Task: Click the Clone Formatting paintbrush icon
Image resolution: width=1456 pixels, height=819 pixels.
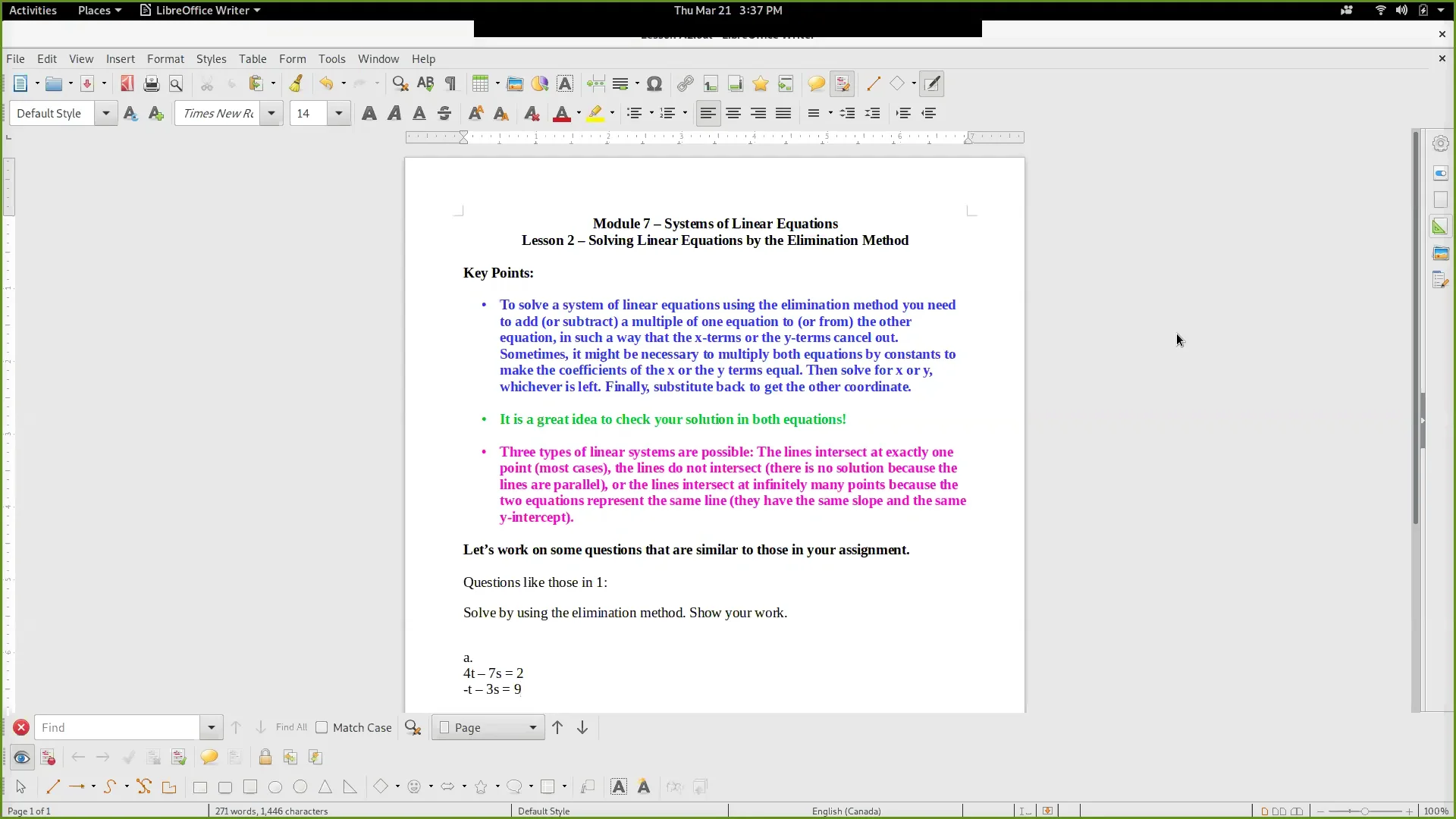Action: [x=296, y=83]
